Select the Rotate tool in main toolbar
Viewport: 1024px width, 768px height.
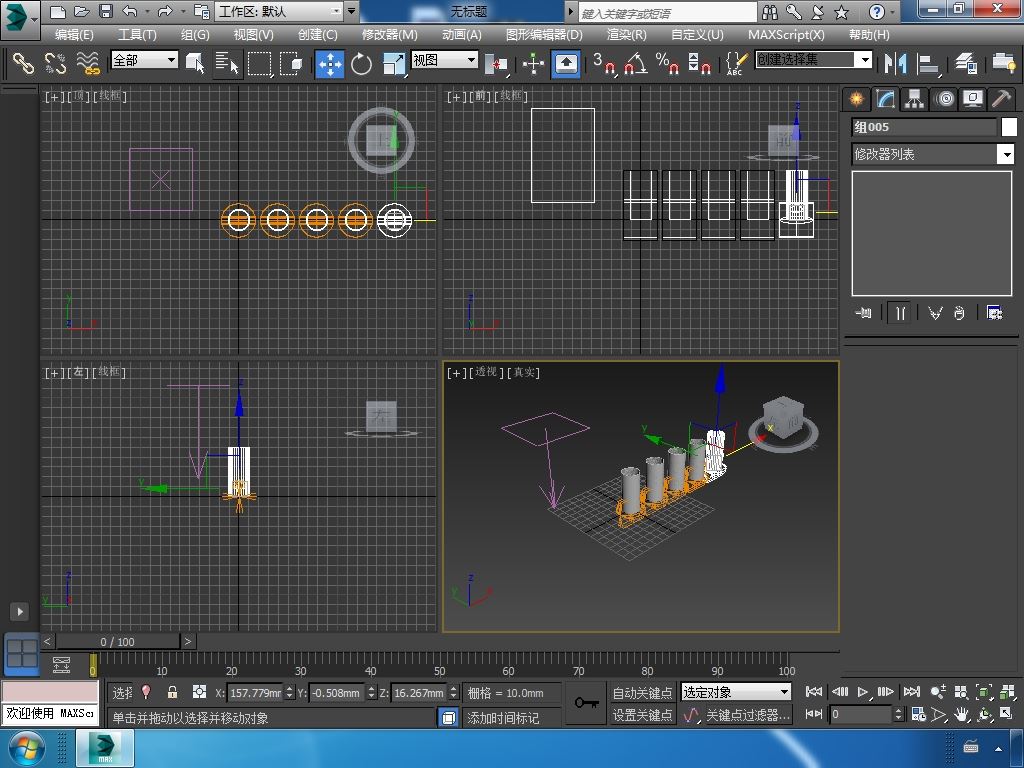(x=361, y=64)
